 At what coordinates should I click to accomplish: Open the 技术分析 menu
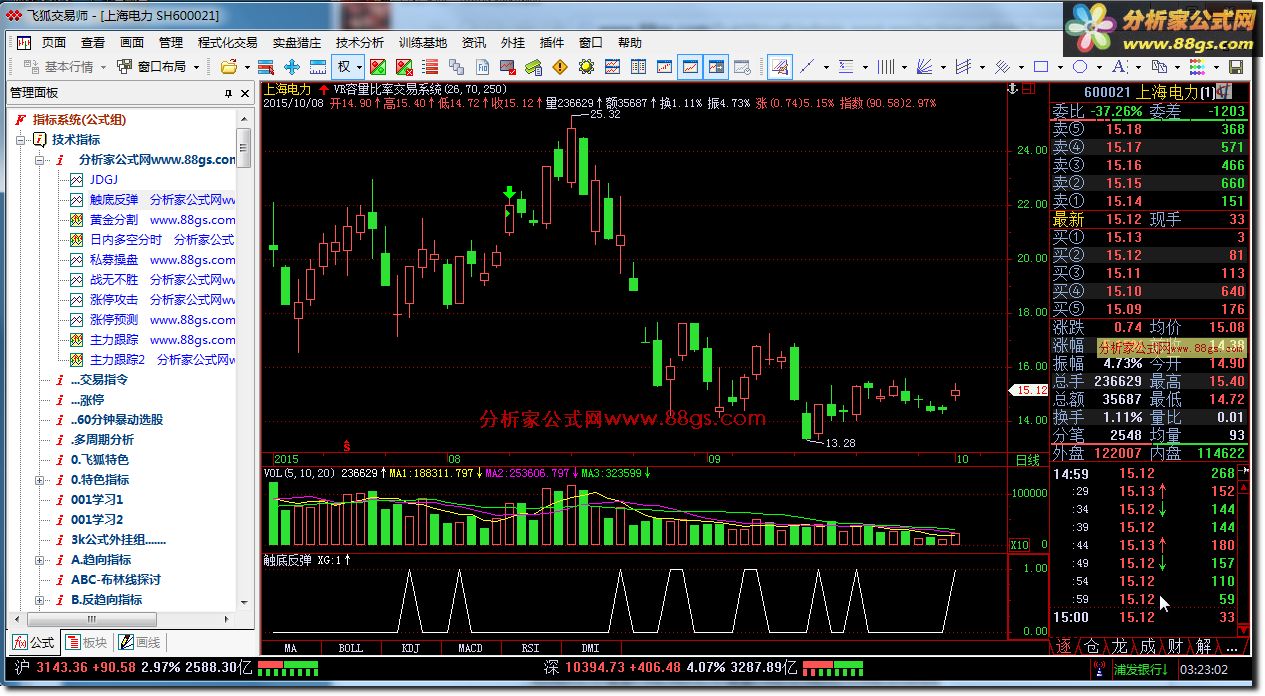tap(359, 42)
